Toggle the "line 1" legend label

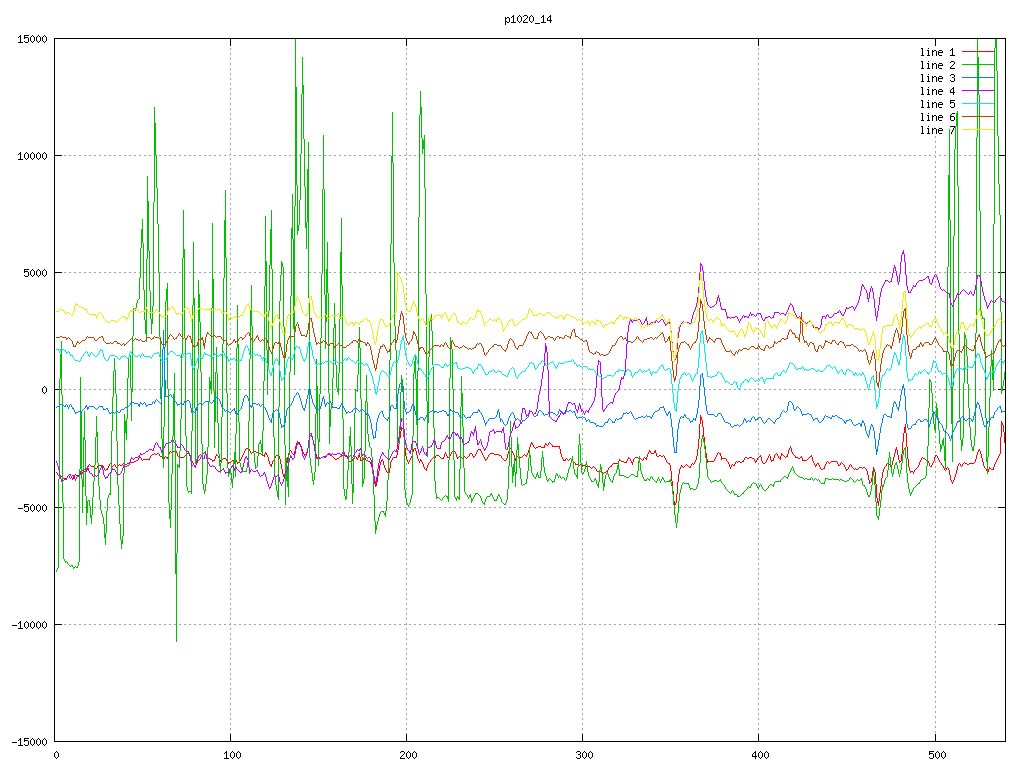[x=938, y=52]
